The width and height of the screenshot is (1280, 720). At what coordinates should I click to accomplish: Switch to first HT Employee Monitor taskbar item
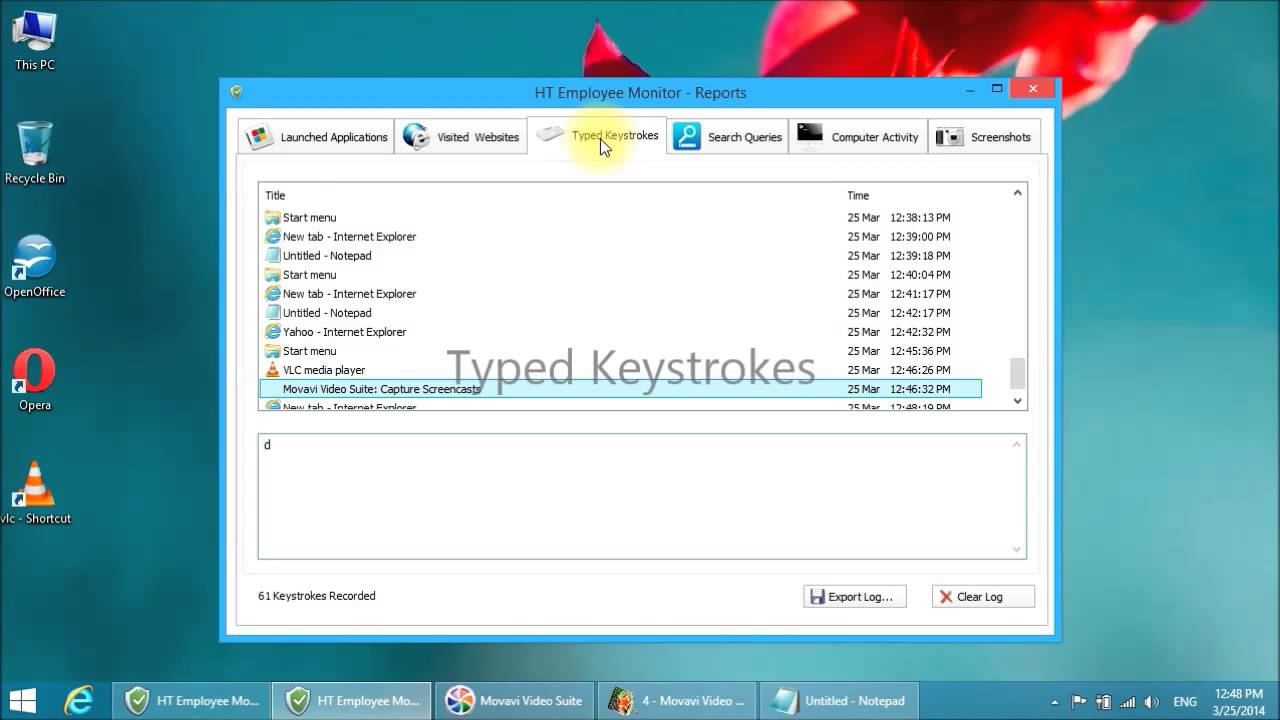tap(190, 701)
